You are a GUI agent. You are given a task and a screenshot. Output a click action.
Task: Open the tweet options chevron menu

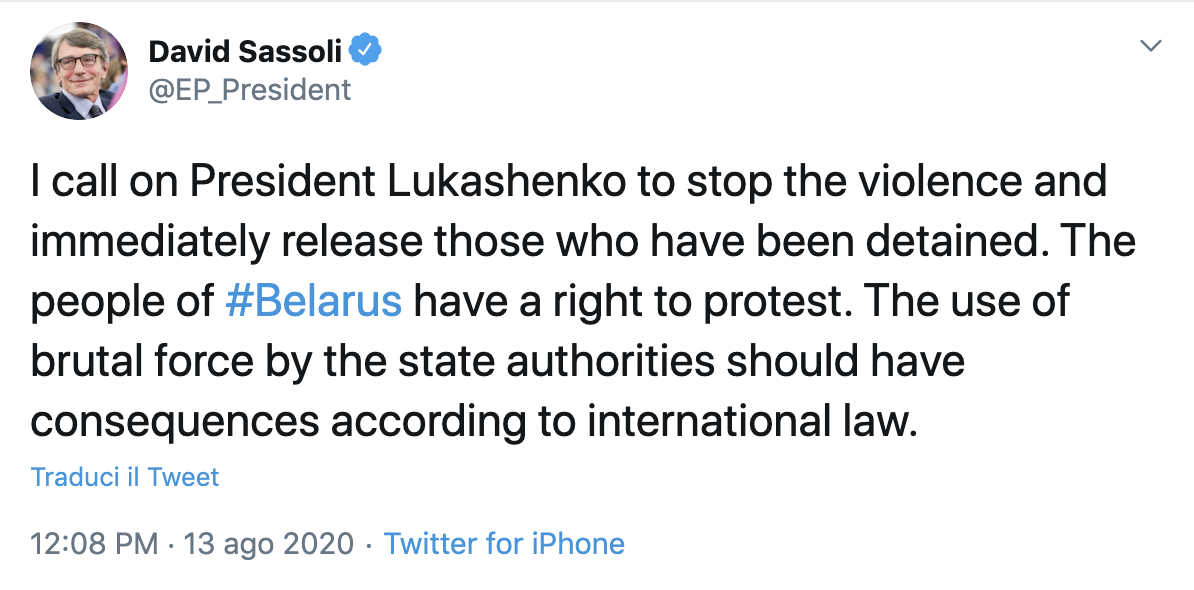coord(1151,46)
